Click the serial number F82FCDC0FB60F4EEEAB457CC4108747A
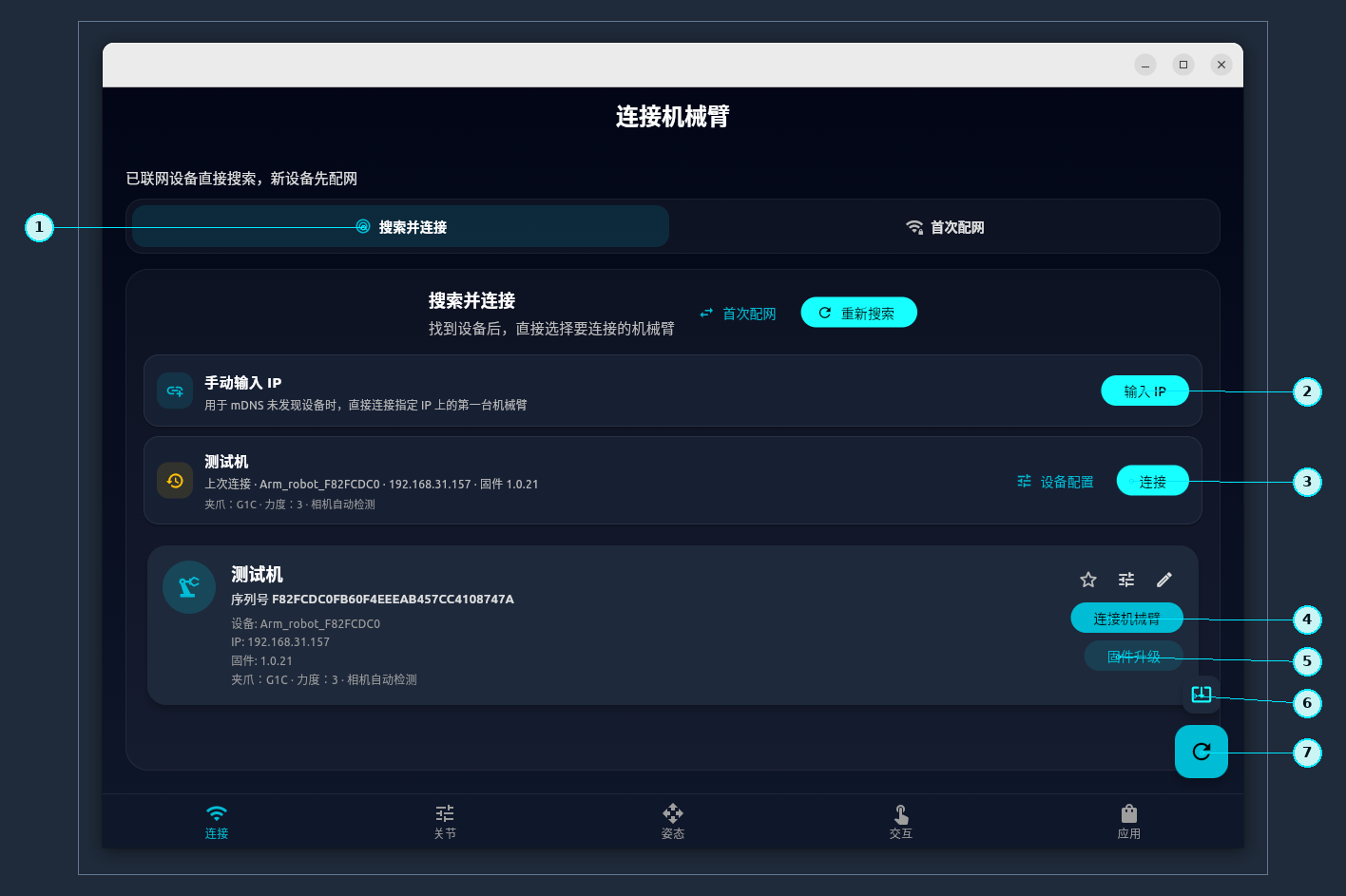 tap(393, 600)
